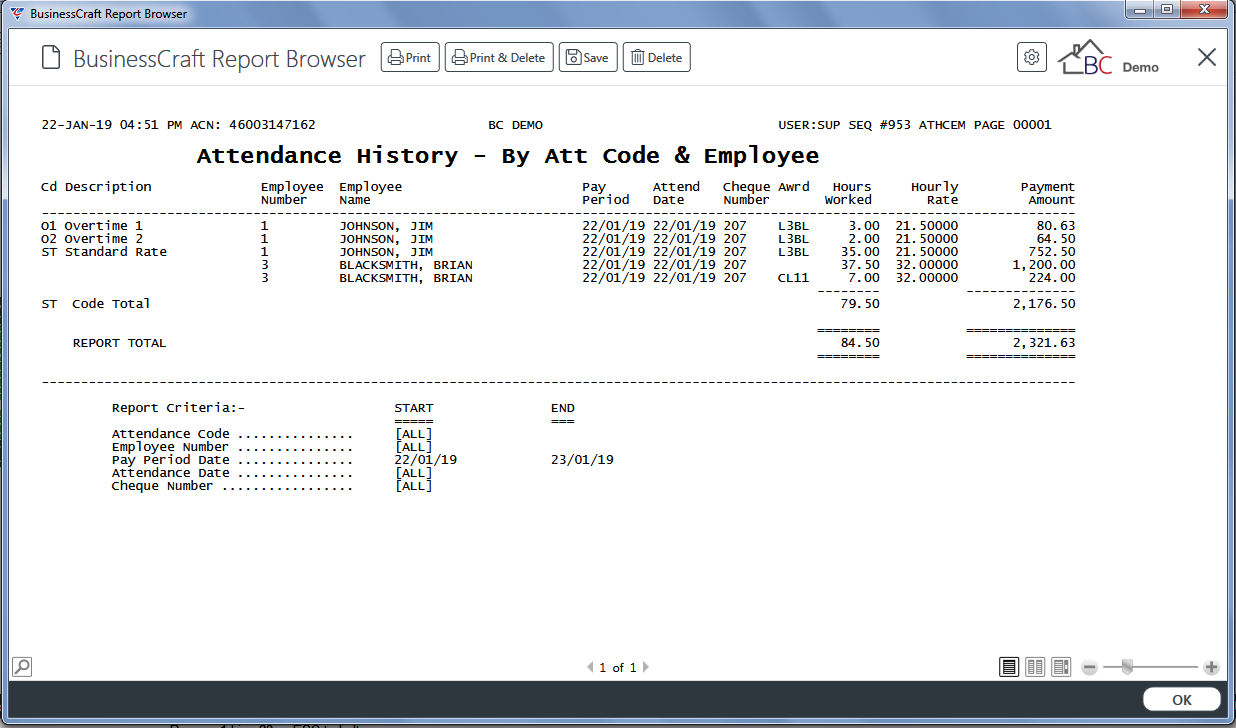The image size is (1236, 728).
Task: Click the BusinessCraft icon in the title bar
Action: pos(17,13)
